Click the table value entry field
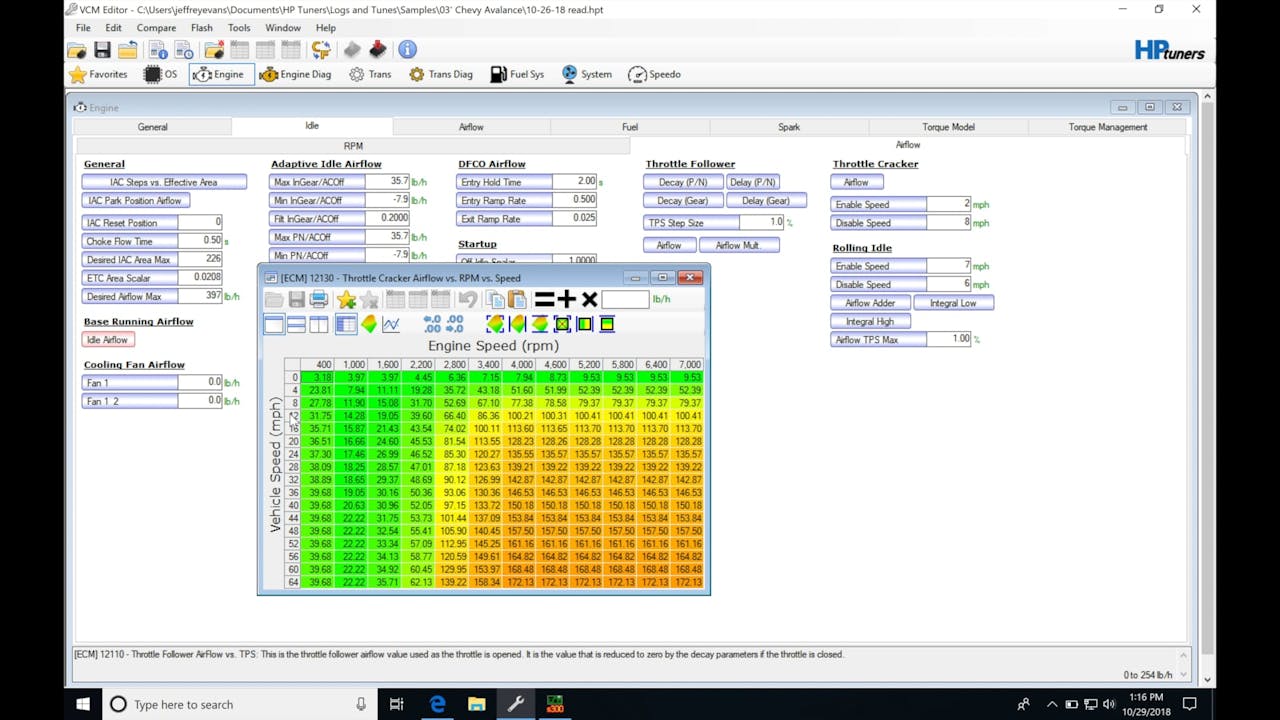1280x720 pixels. (625, 299)
